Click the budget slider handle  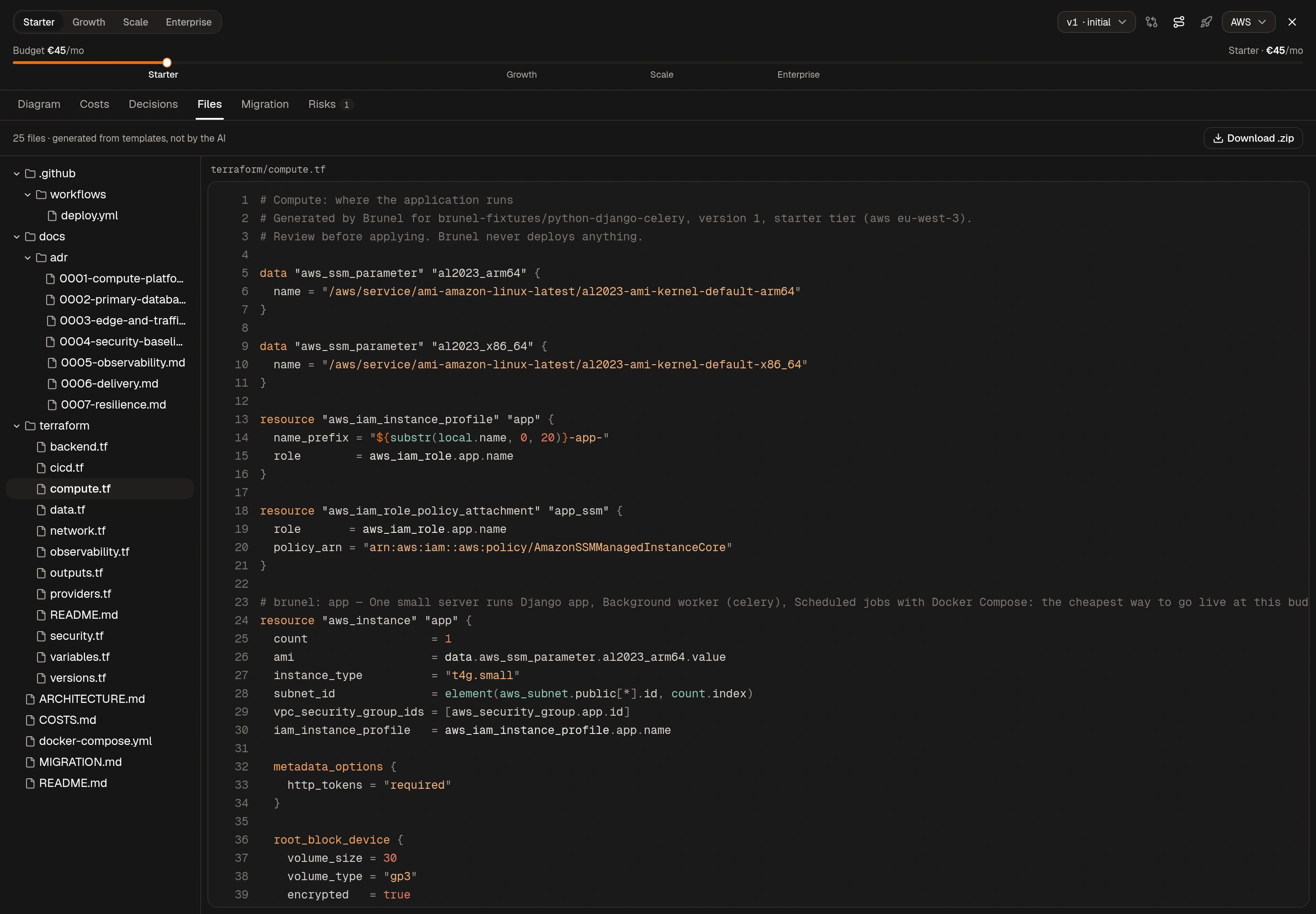click(167, 63)
